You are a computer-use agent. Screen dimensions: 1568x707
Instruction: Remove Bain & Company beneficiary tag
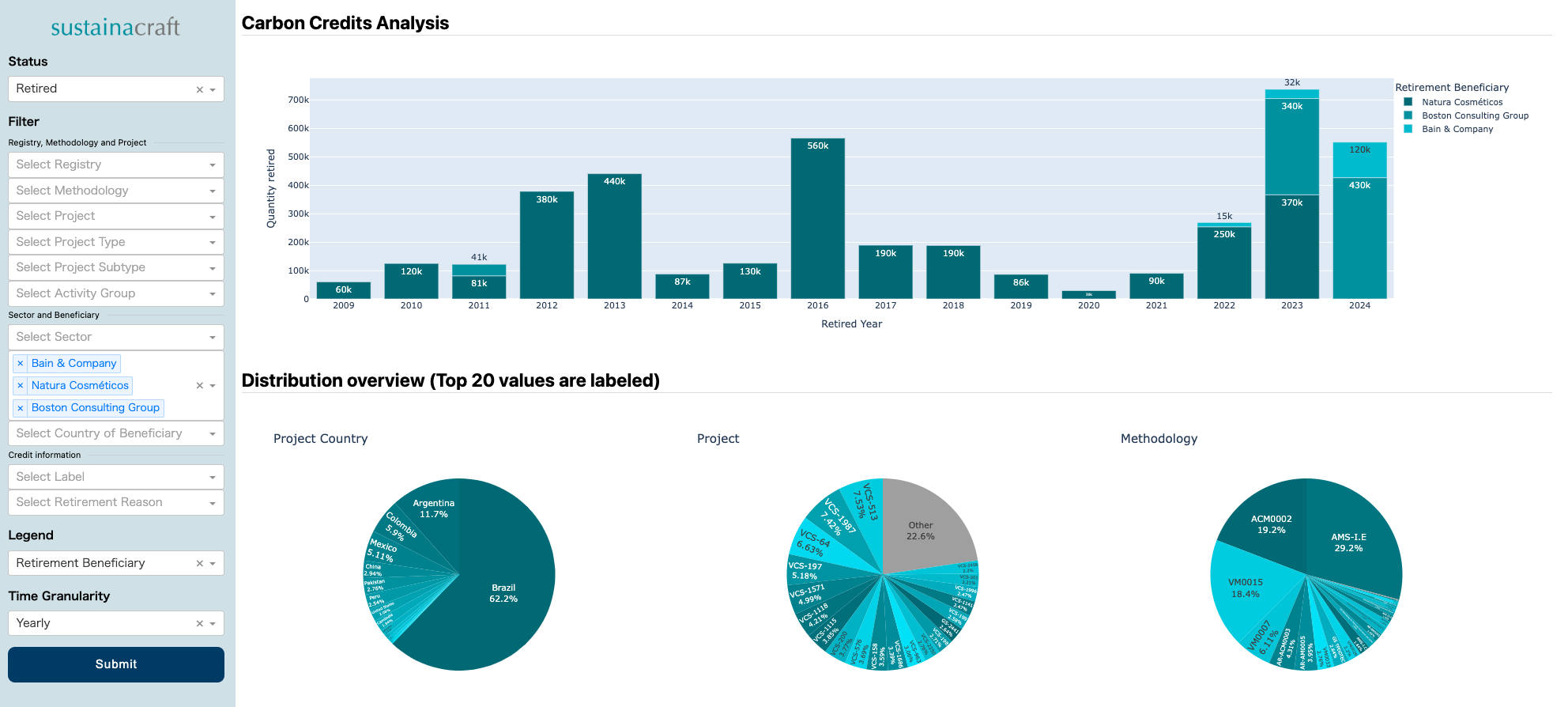21,364
